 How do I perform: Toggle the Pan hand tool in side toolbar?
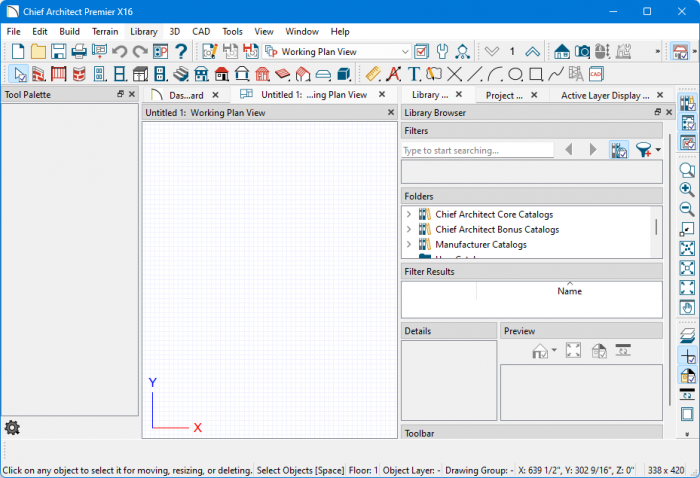coord(687,307)
